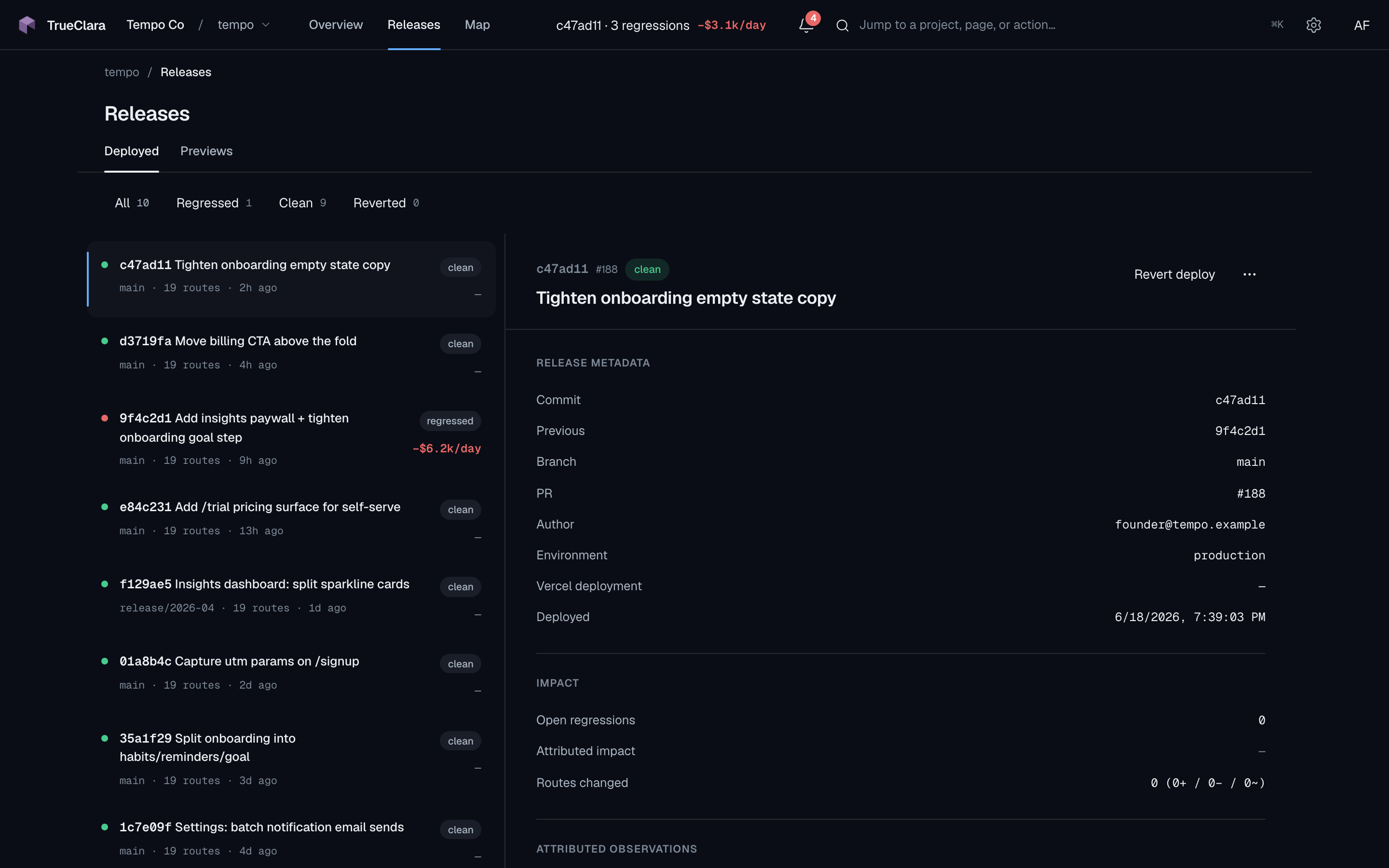Select release d3719fa Move billing CTA
The width and height of the screenshot is (1389, 868).
(x=292, y=355)
